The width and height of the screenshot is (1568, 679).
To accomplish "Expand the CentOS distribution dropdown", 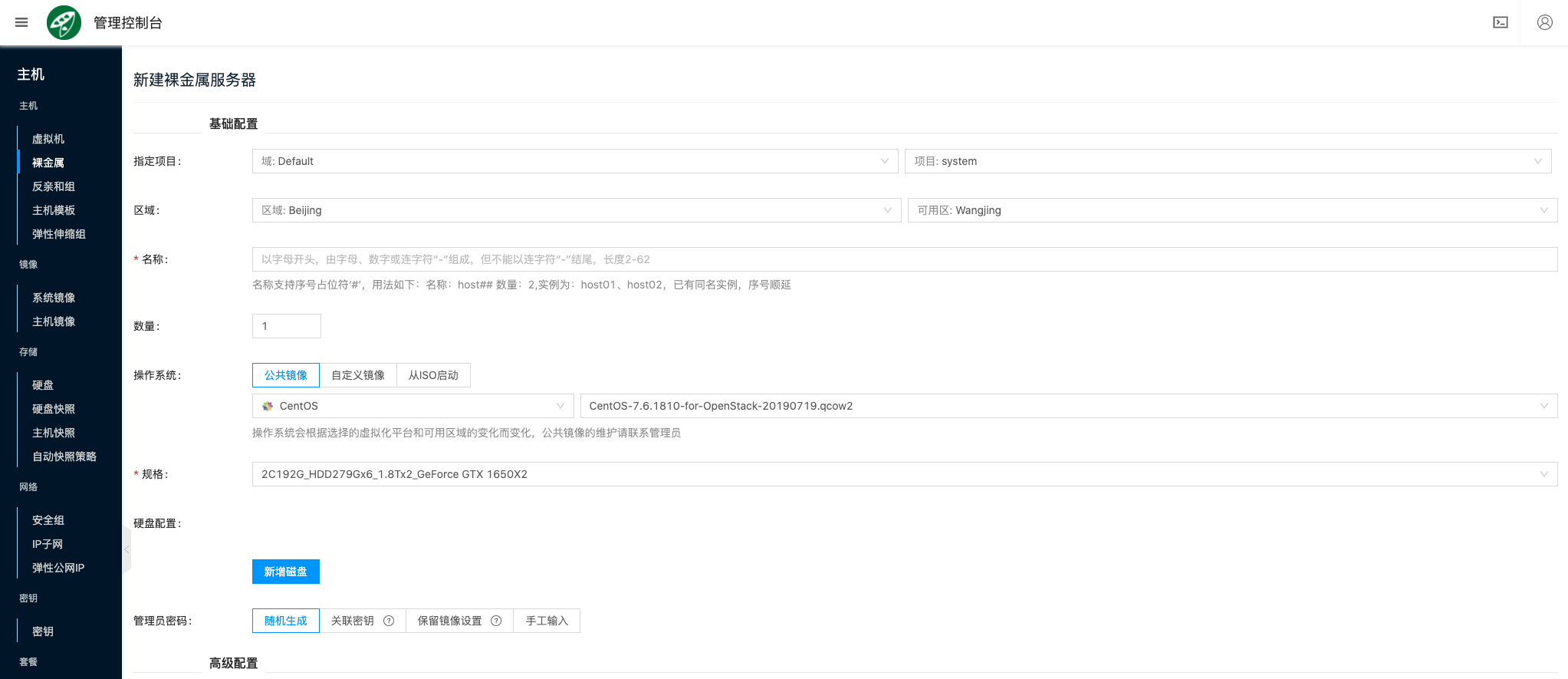I will click(x=413, y=406).
